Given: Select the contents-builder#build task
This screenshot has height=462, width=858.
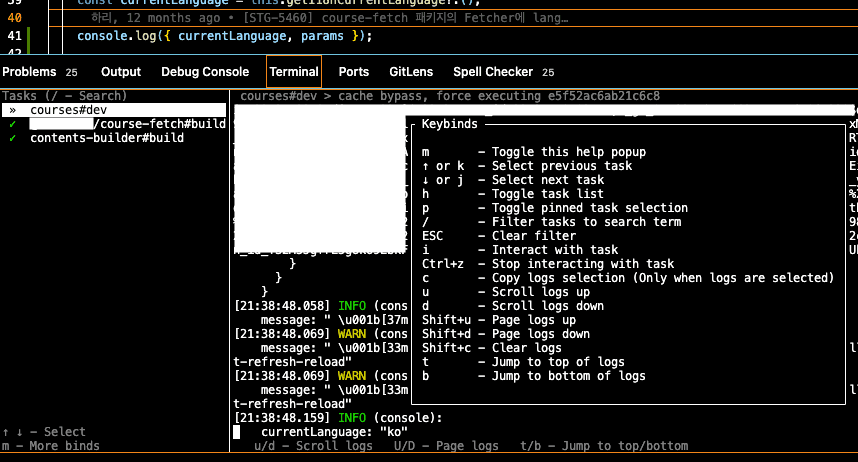Looking at the screenshot, I should (x=106, y=138).
